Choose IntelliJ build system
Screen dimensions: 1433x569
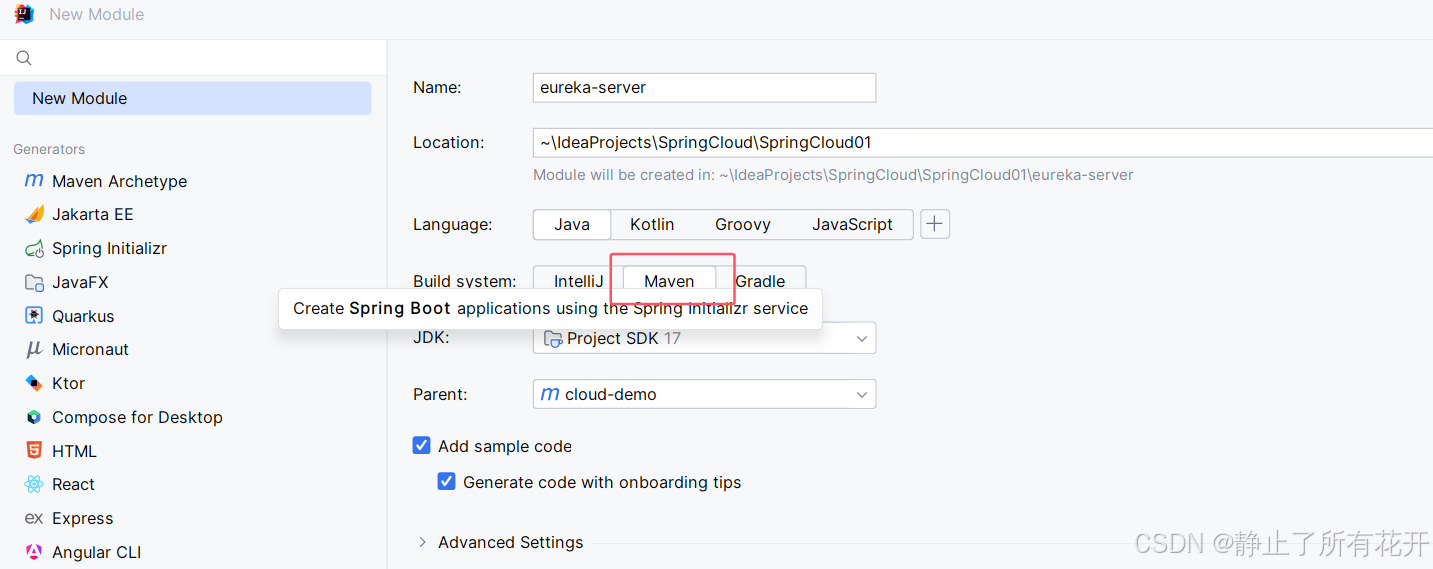579,281
